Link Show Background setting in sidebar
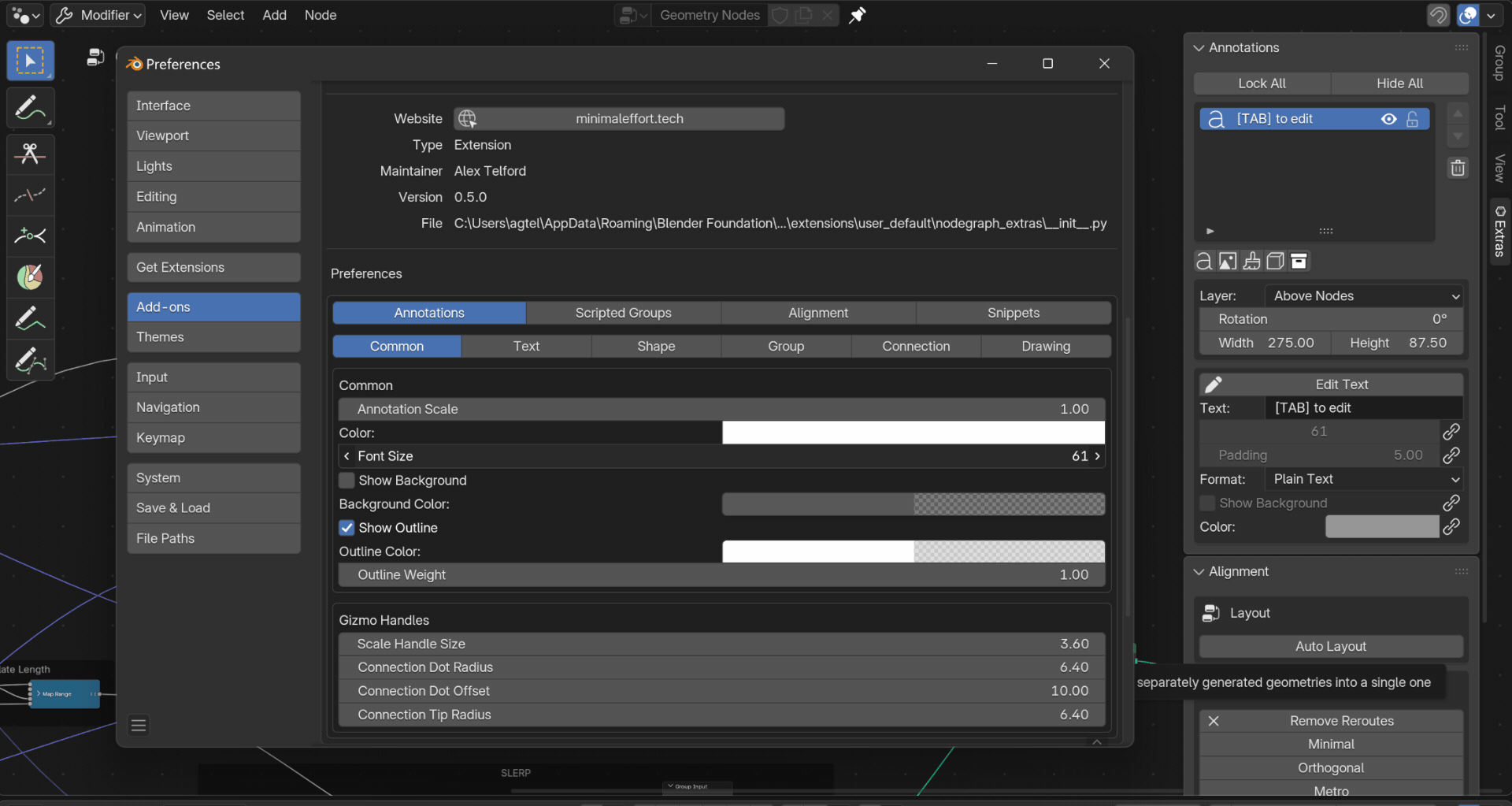 1451,503
